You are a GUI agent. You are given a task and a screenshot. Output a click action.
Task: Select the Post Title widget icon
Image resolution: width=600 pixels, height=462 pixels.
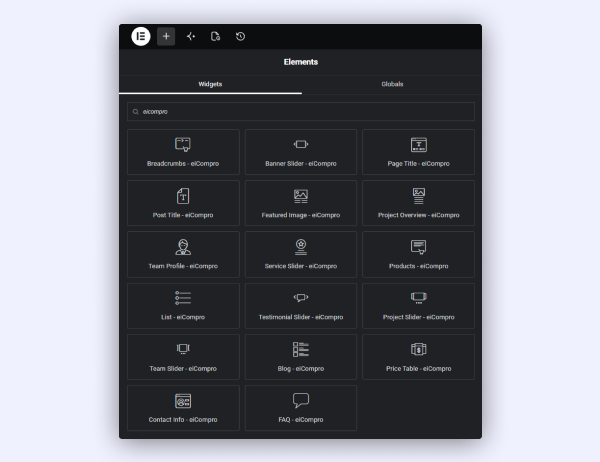click(x=183, y=196)
